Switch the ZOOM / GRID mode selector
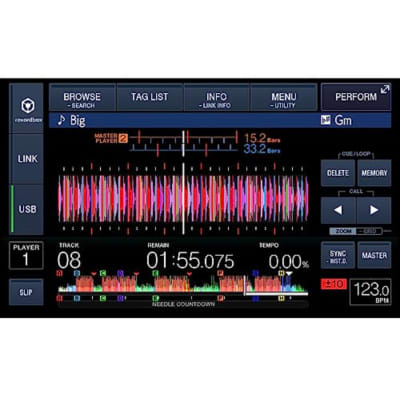 point(355,231)
